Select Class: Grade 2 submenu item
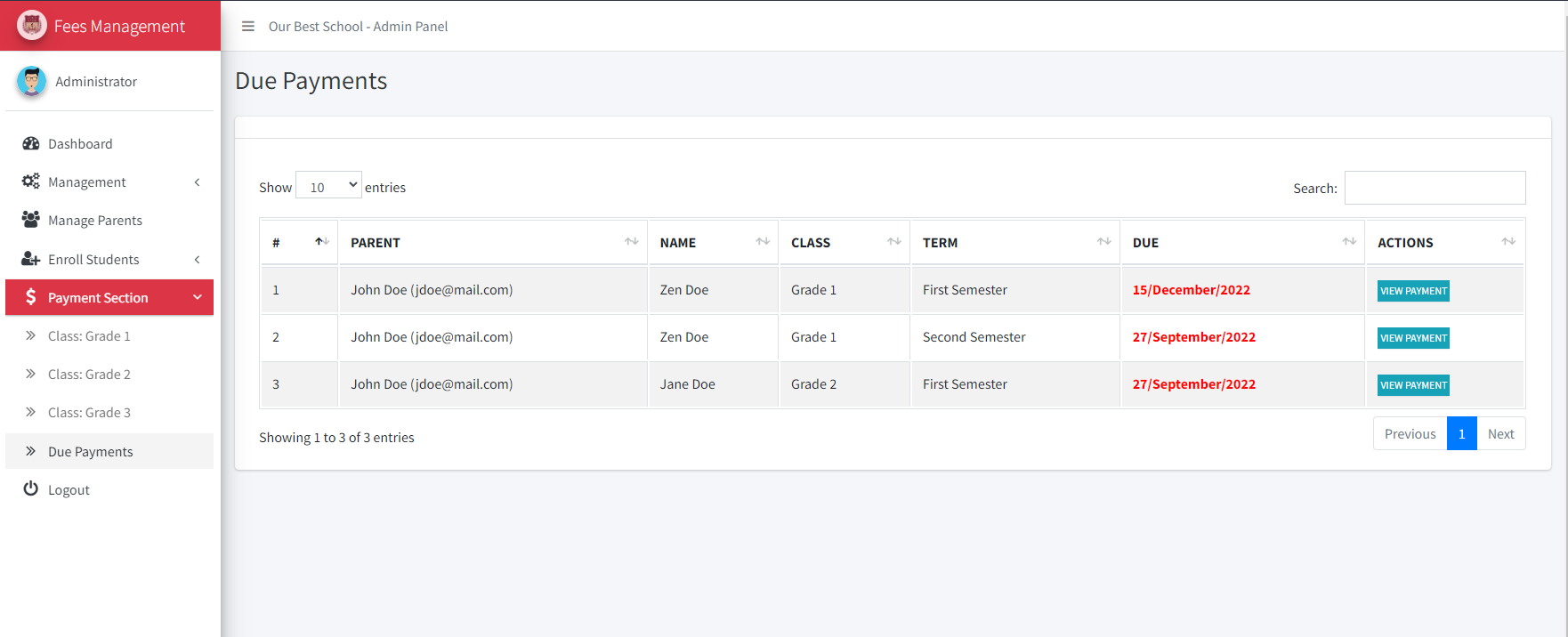The height and width of the screenshot is (637, 1568). 109,374
